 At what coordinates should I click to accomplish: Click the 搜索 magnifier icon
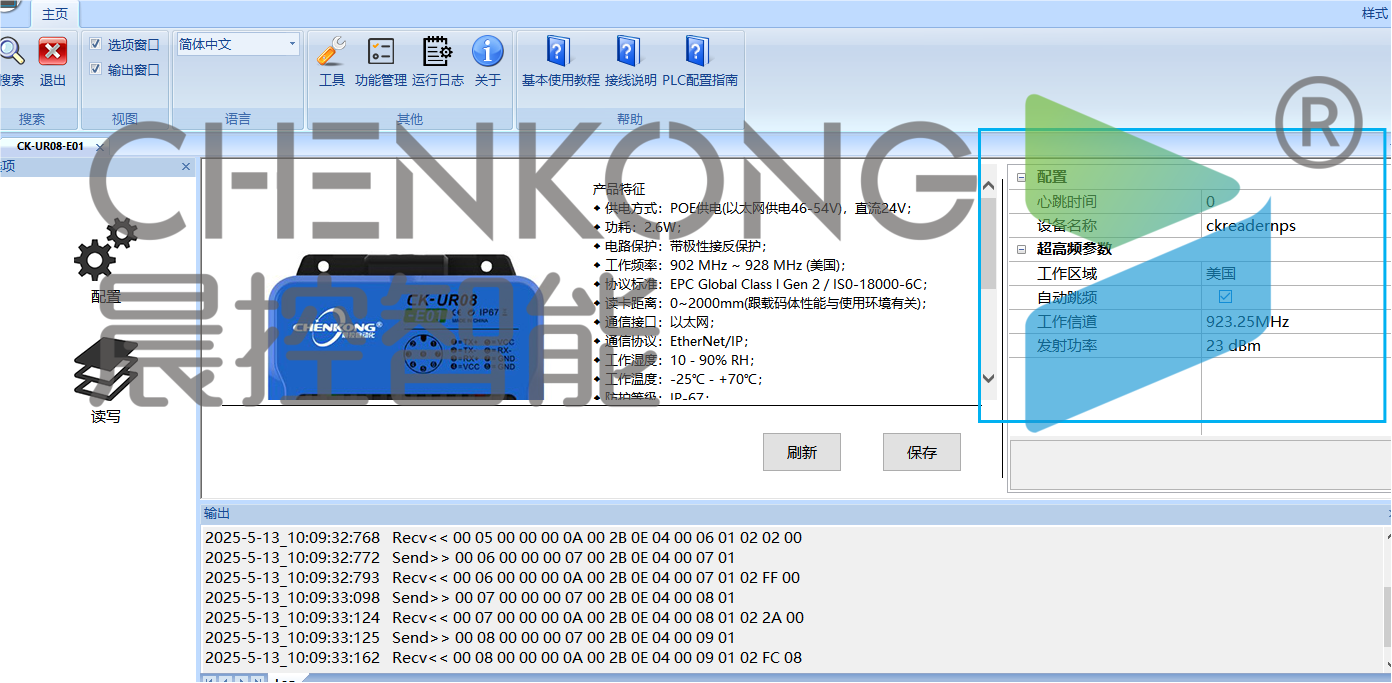tap(10, 51)
